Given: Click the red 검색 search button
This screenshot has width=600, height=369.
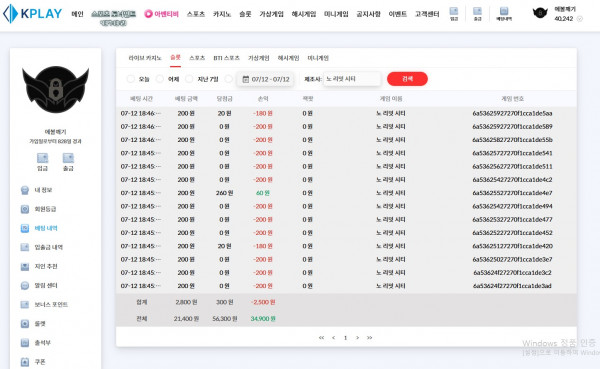Looking at the screenshot, I should [x=407, y=79].
